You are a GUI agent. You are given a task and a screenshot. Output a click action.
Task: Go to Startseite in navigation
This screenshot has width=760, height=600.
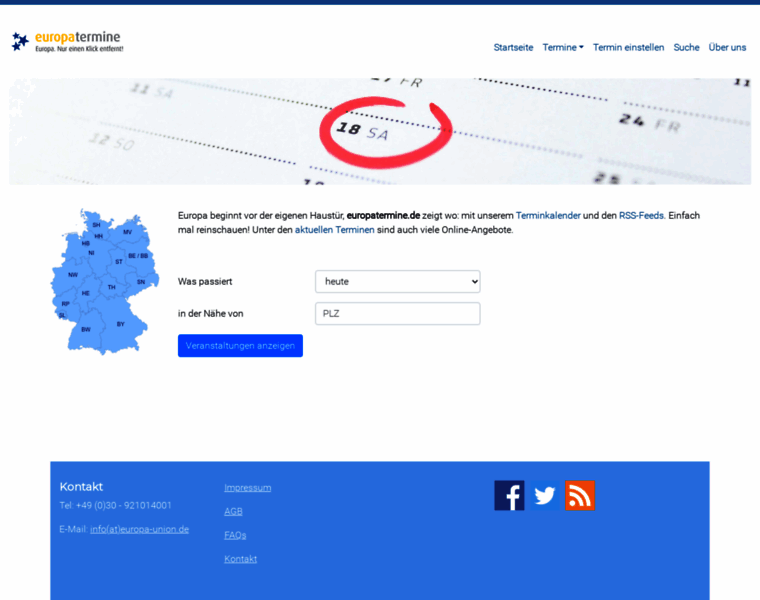pyautogui.click(x=513, y=47)
